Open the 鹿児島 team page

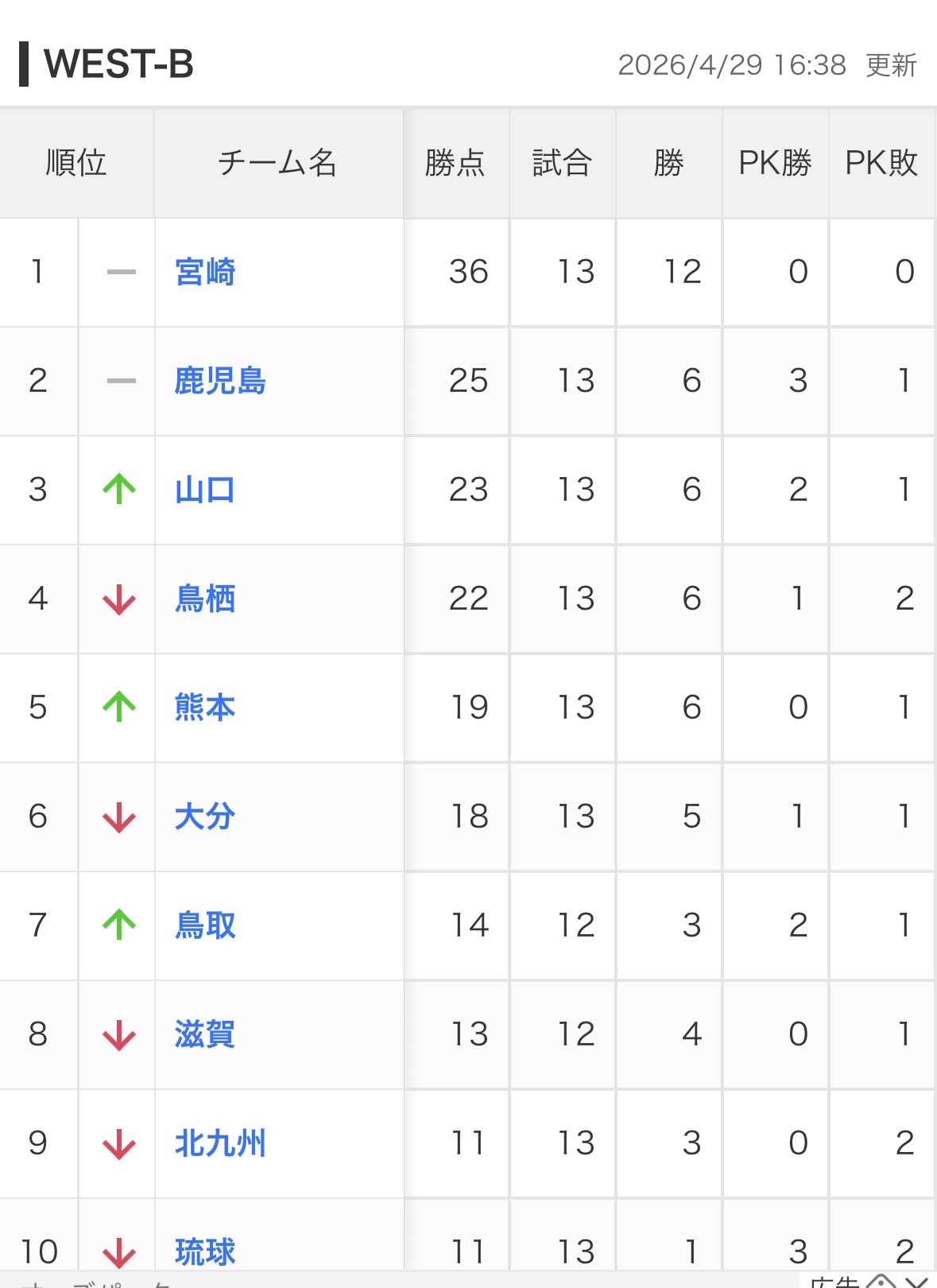pos(220,381)
